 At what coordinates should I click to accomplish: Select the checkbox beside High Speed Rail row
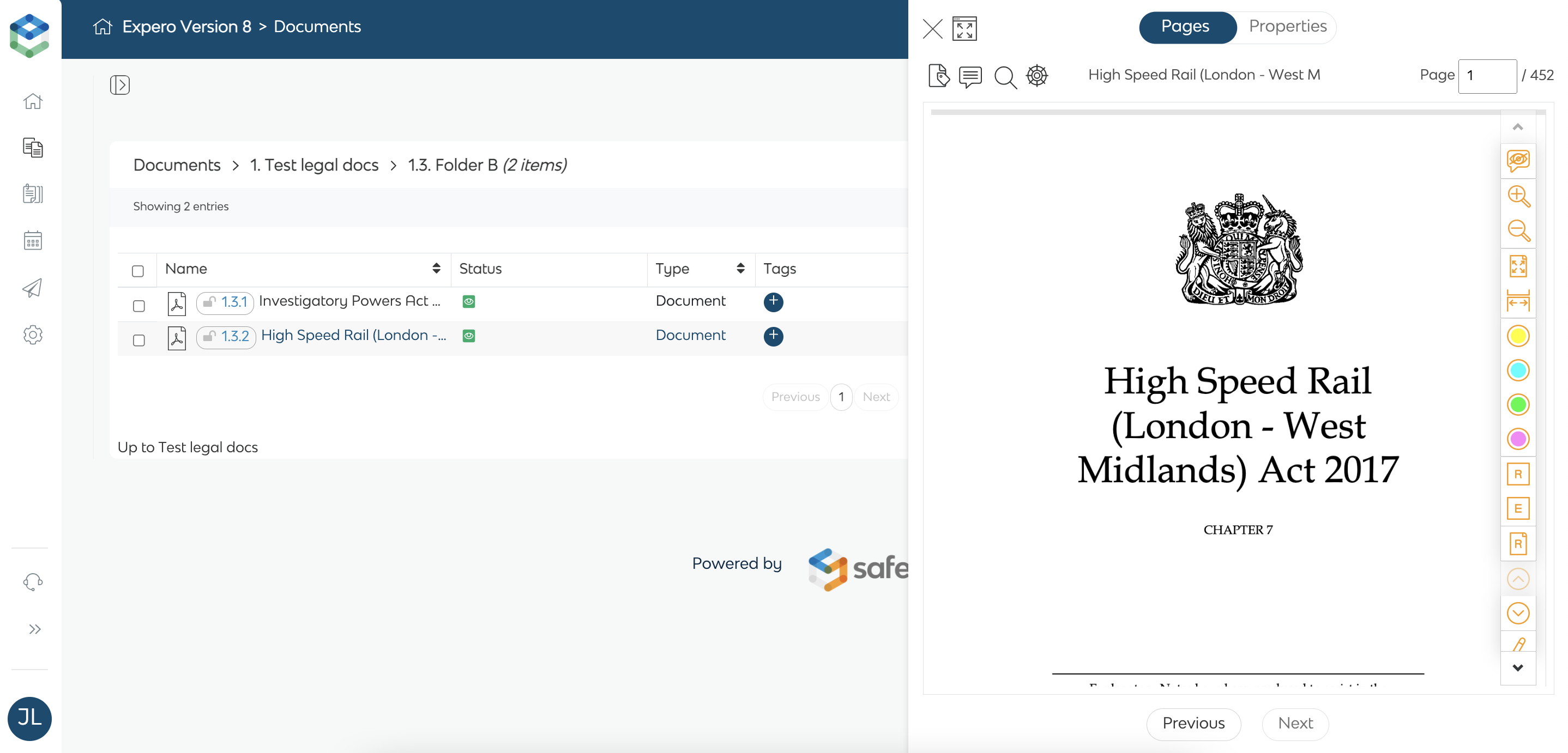pyautogui.click(x=138, y=341)
